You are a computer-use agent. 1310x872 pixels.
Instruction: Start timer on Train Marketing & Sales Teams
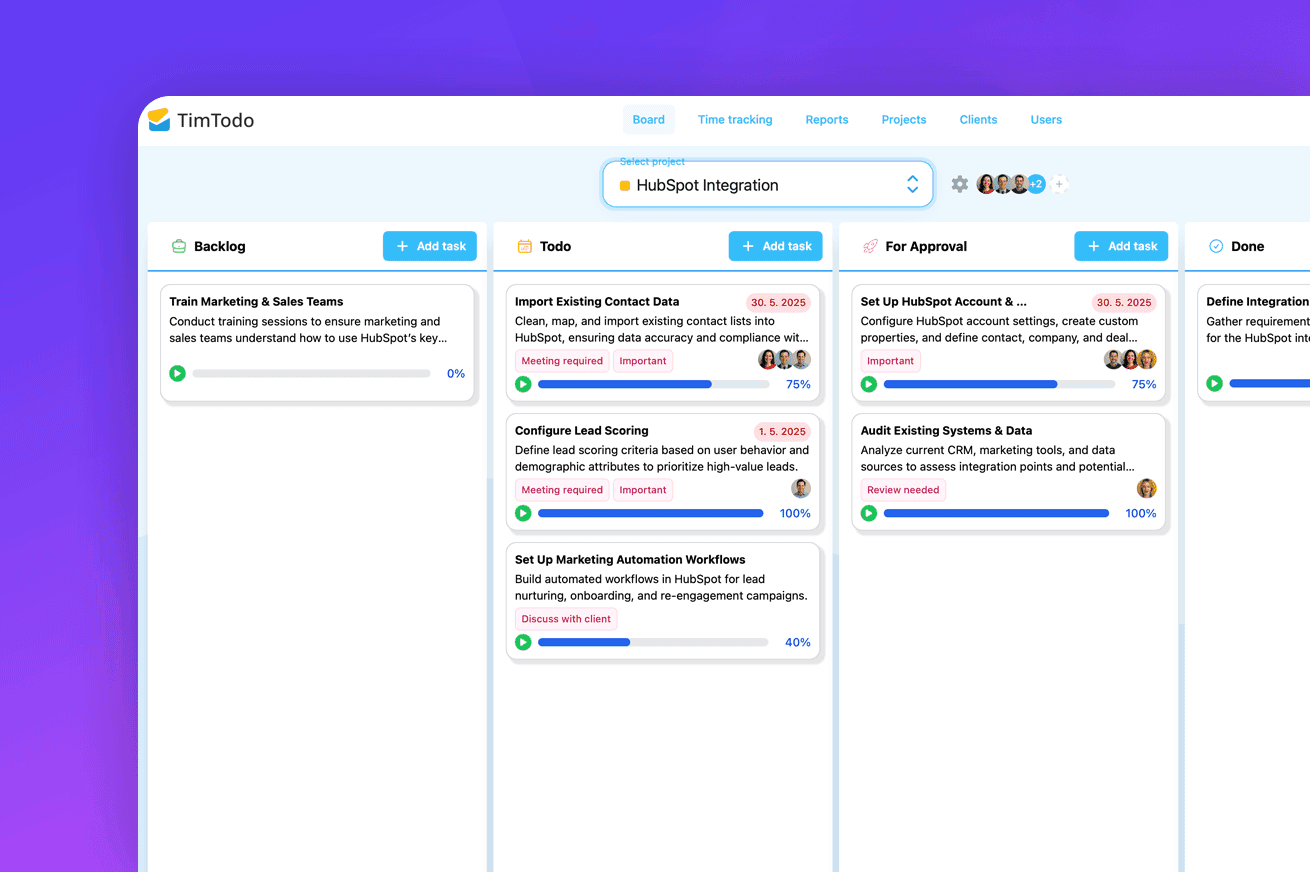point(177,373)
